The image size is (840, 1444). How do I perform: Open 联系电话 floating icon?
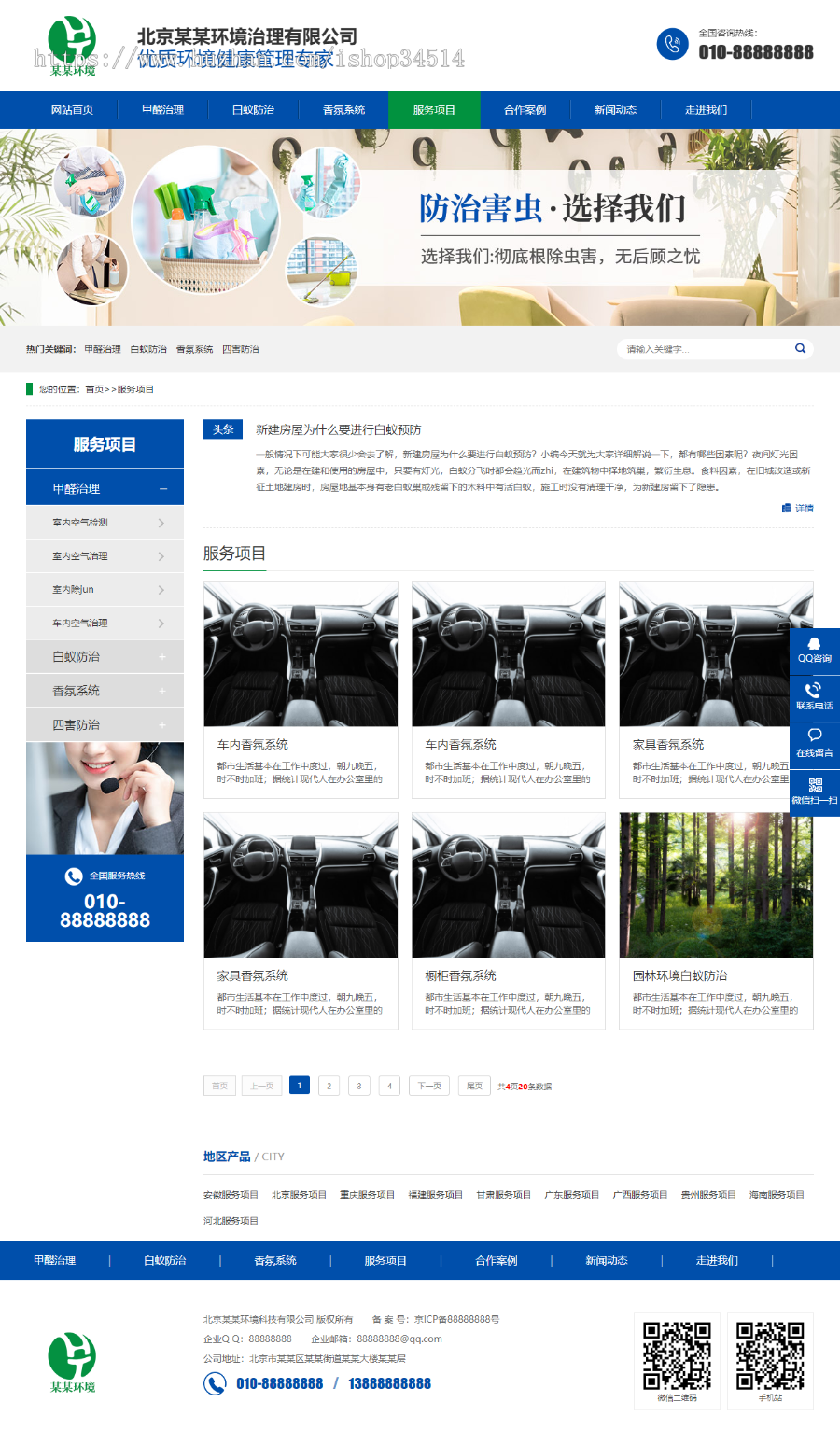[x=815, y=697]
